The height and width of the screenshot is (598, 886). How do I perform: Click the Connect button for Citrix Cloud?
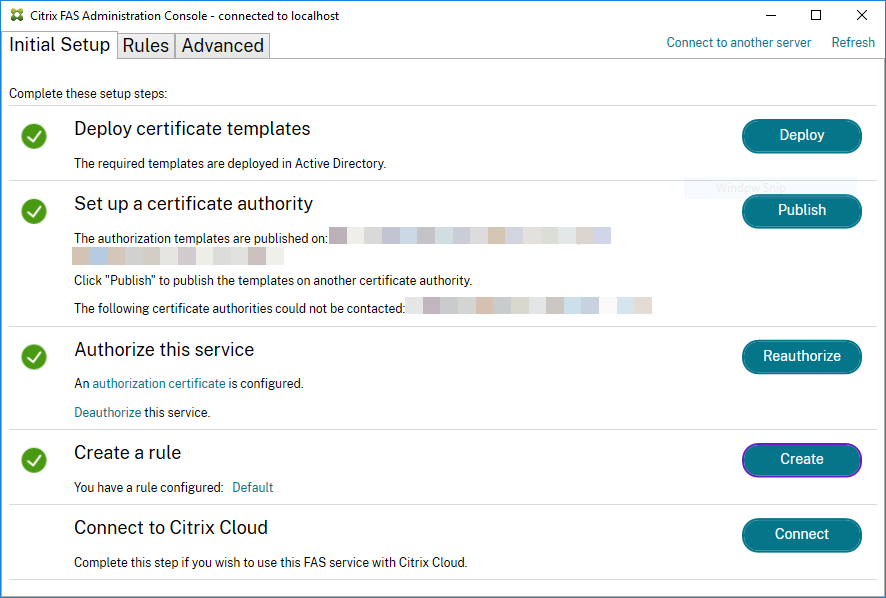(802, 535)
